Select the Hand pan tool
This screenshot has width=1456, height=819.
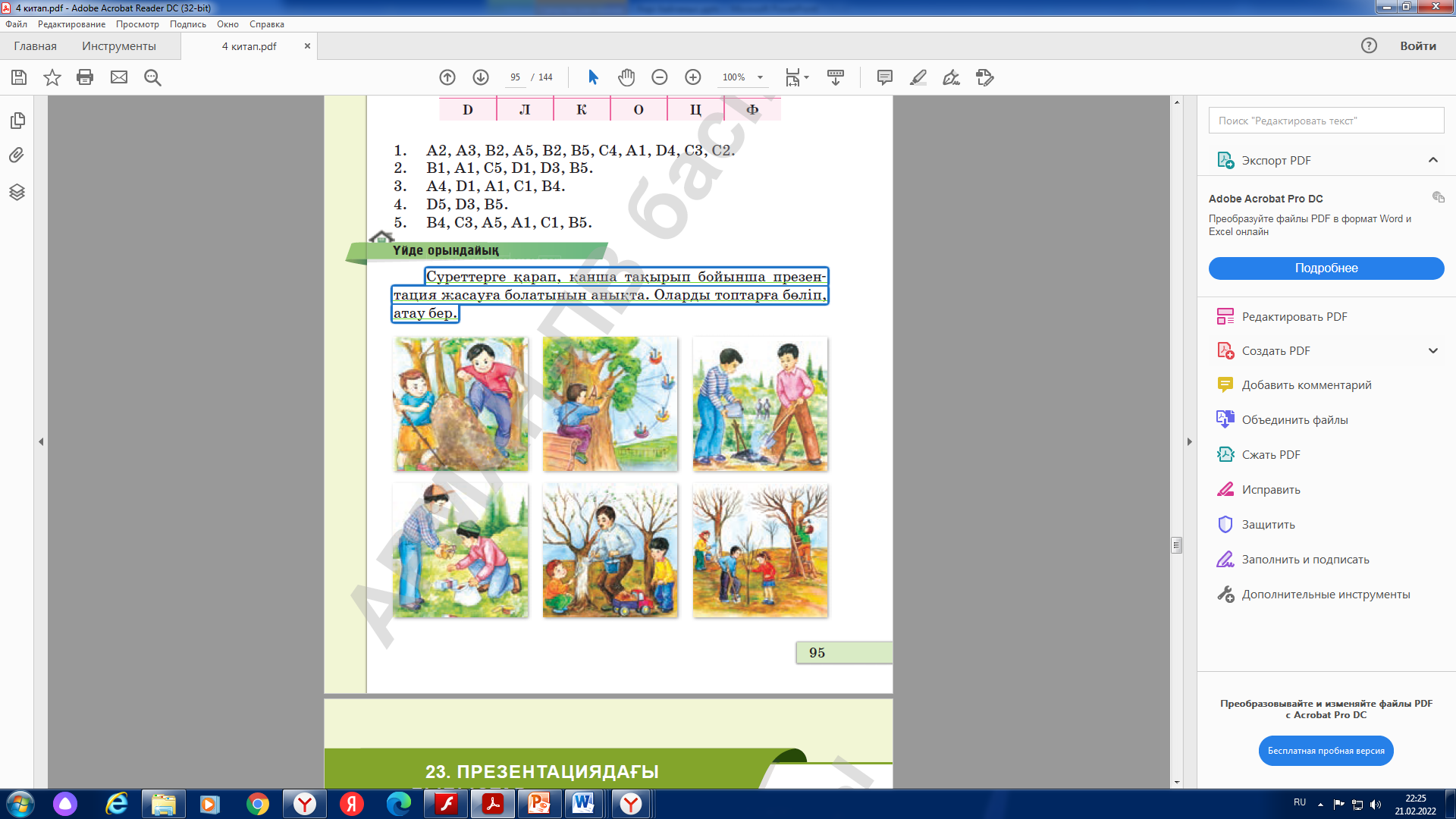626,77
